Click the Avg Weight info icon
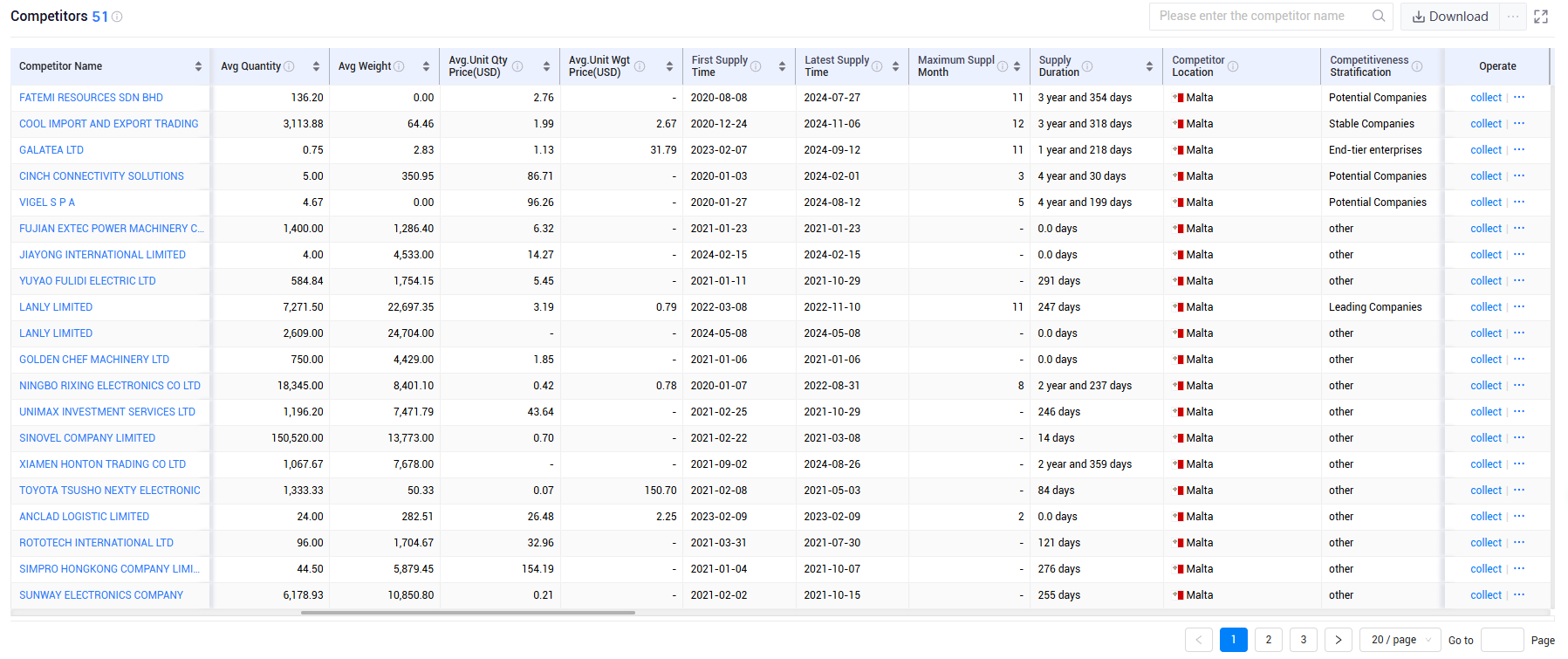1568x659 pixels. (399, 66)
